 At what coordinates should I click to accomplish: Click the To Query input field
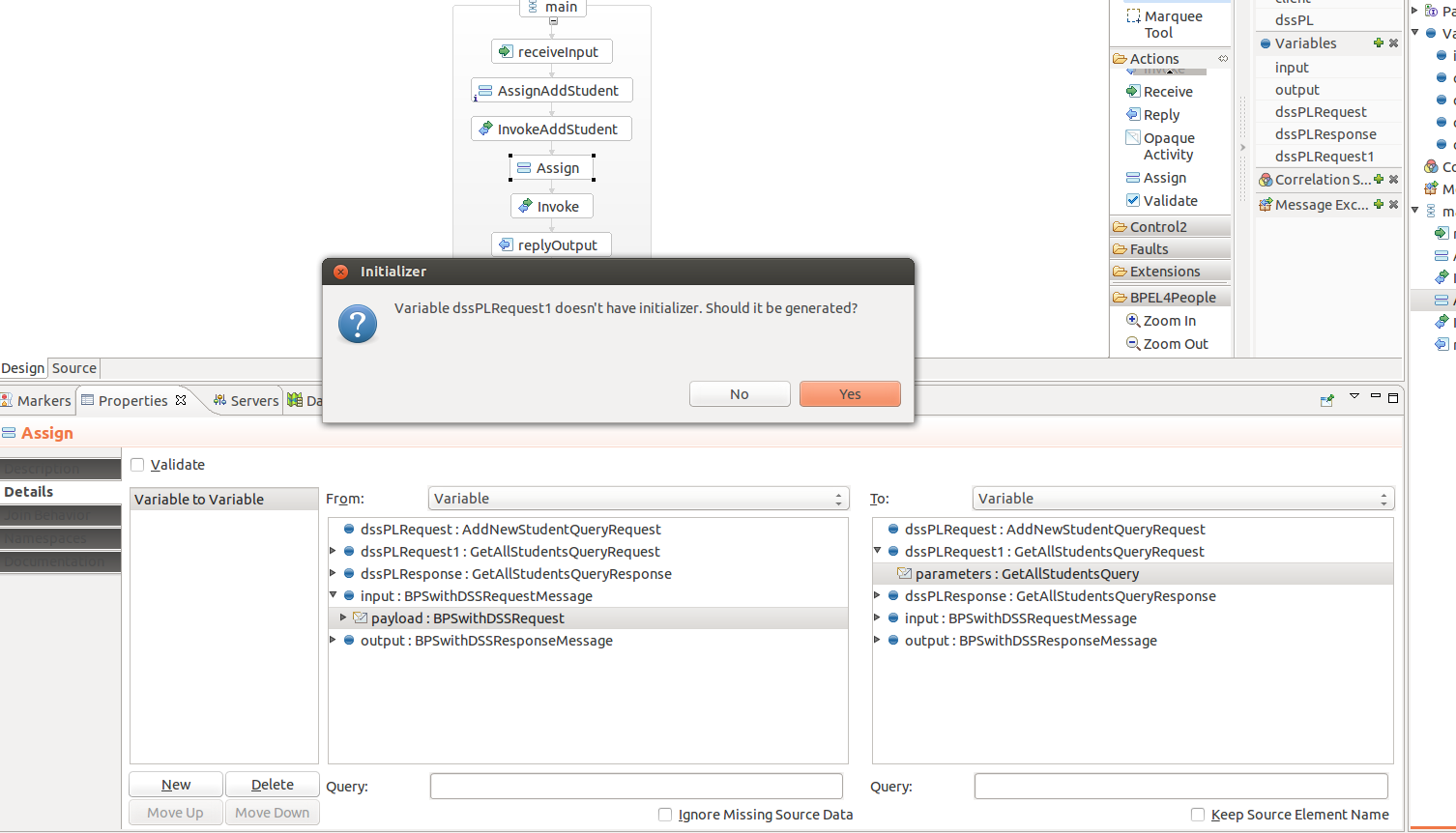[1181, 787]
